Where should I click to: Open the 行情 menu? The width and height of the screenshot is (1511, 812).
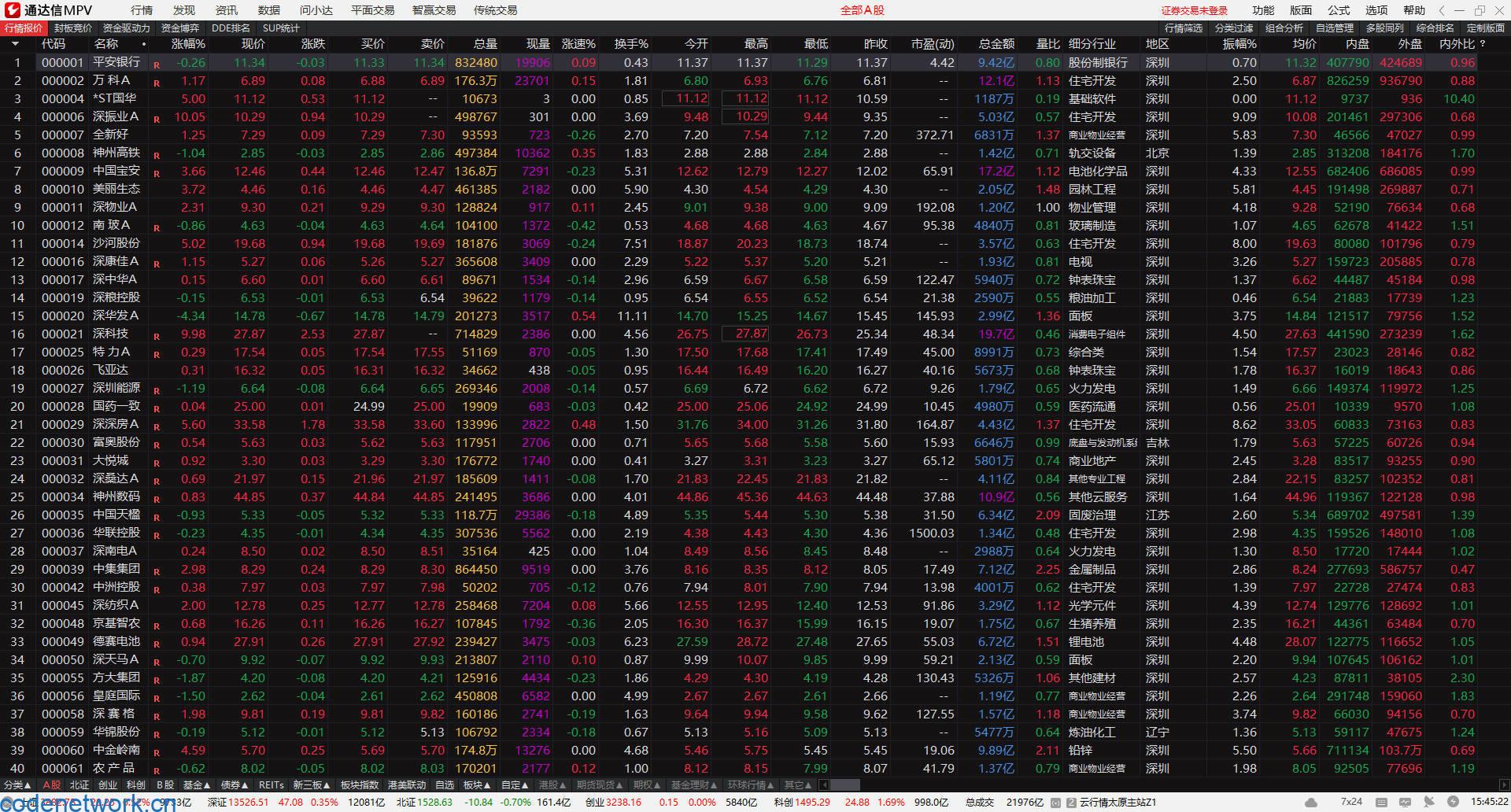(x=142, y=10)
